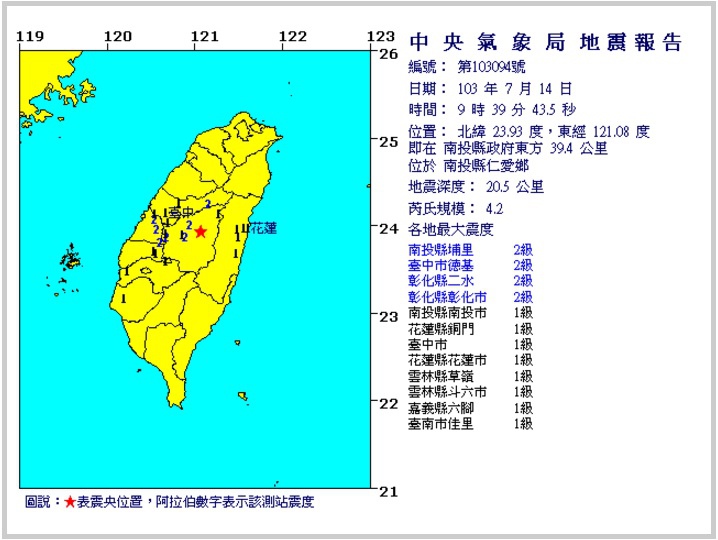
Task: Click the depth value 20.5 公里
Action: tap(515, 187)
